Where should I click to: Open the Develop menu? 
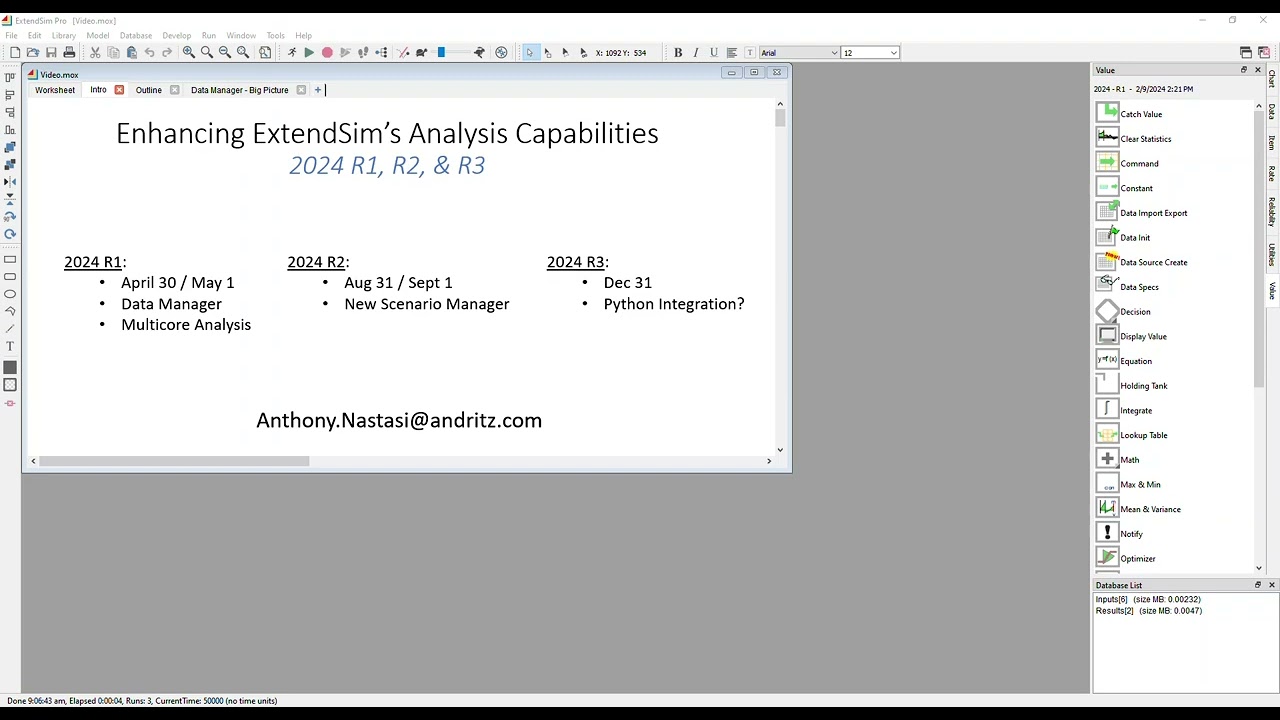click(177, 35)
